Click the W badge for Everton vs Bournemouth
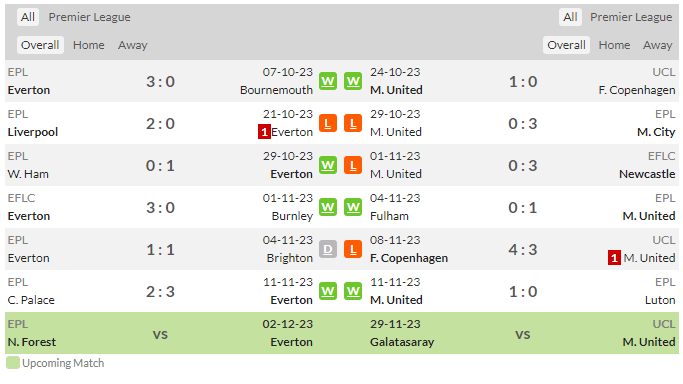The width and height of the screenshot is (683, 384). [328, 81]
